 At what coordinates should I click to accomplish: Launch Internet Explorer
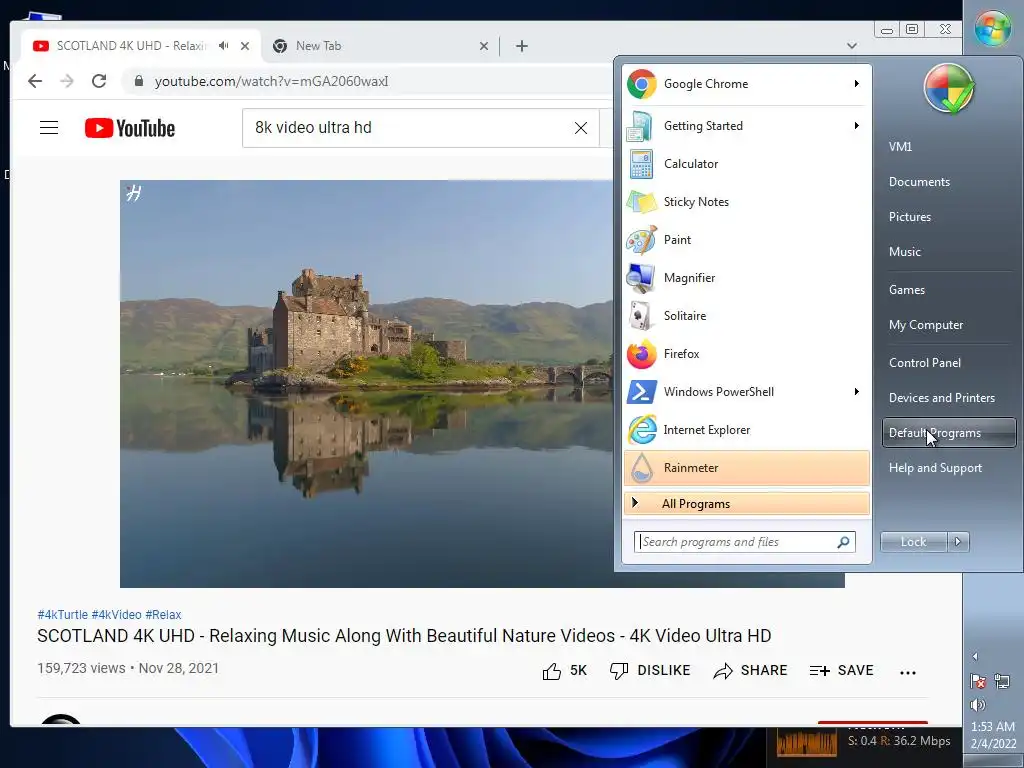pos(746,430)
